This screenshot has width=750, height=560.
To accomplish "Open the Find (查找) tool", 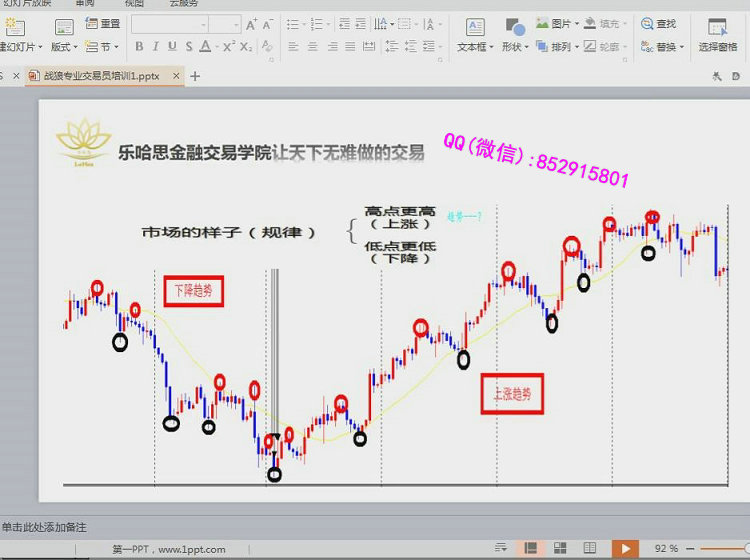I will coord(658,24).
